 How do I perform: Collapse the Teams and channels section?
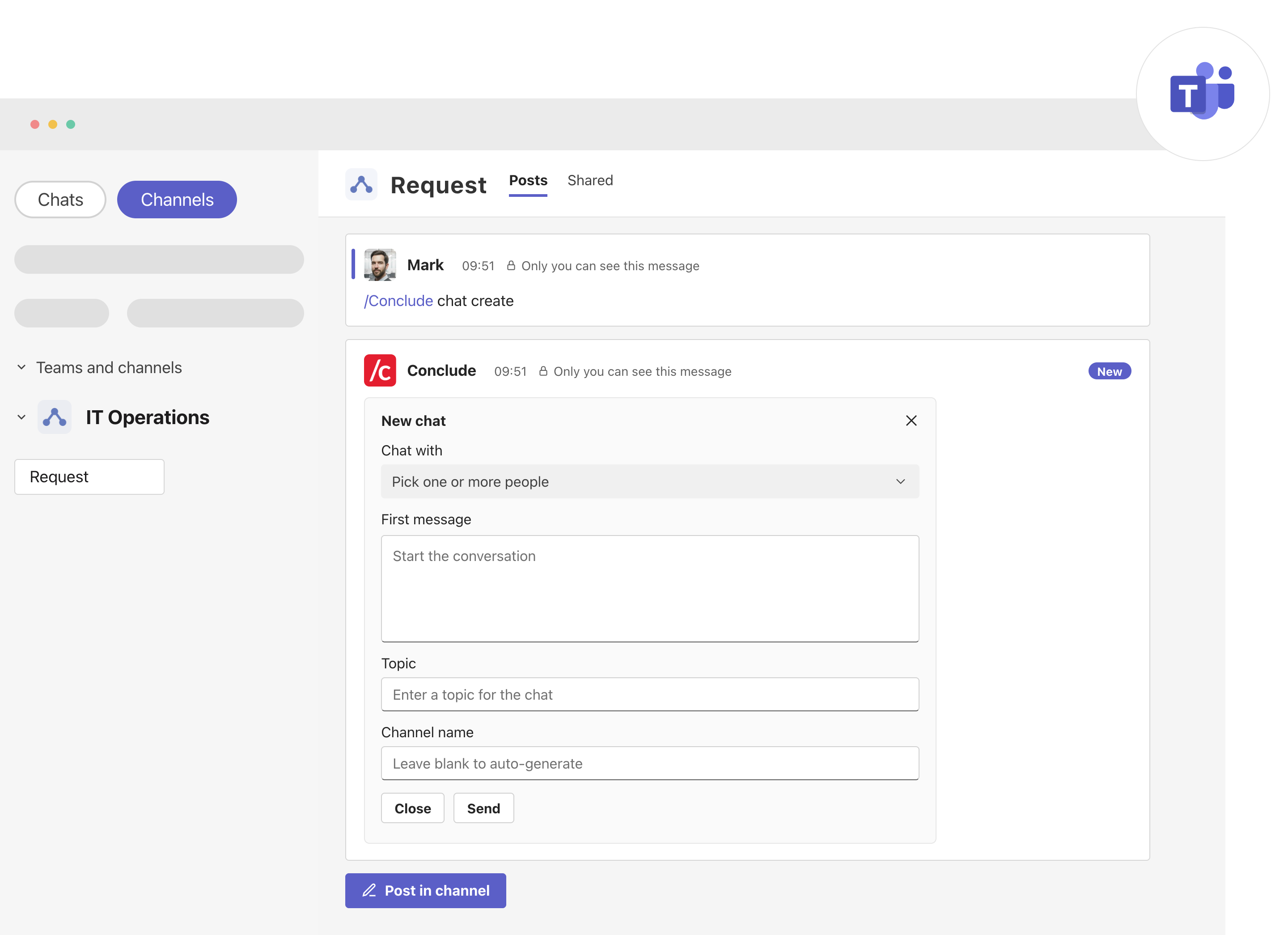tap(21, 368)
